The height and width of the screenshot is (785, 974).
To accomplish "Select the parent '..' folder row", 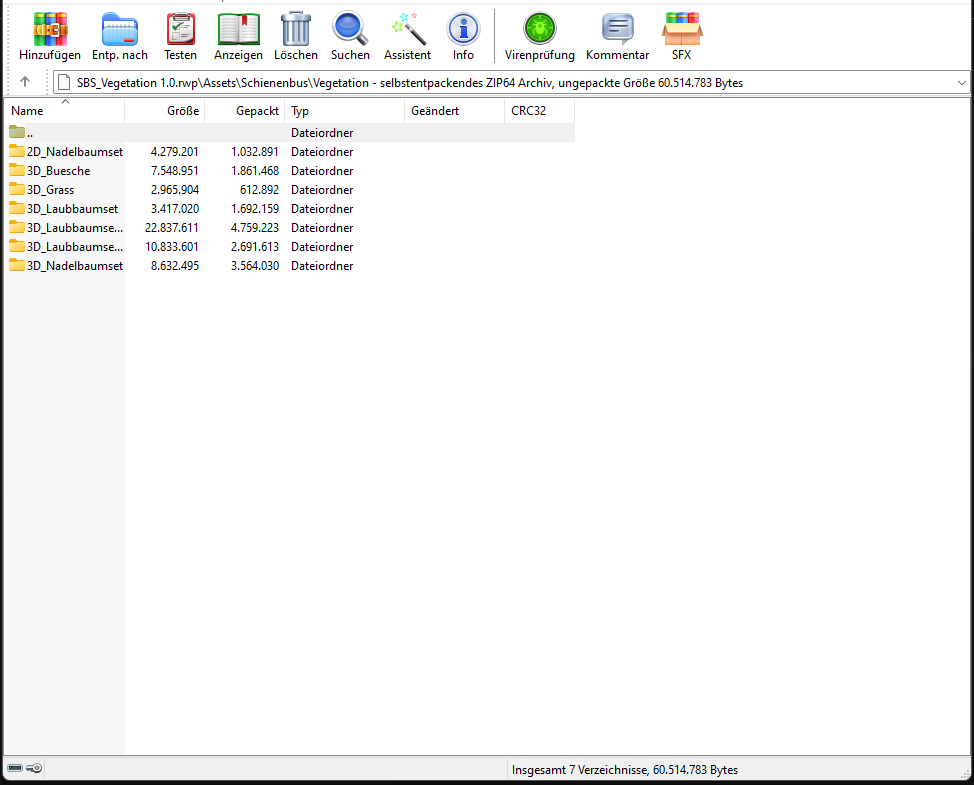I will (289, 132).
